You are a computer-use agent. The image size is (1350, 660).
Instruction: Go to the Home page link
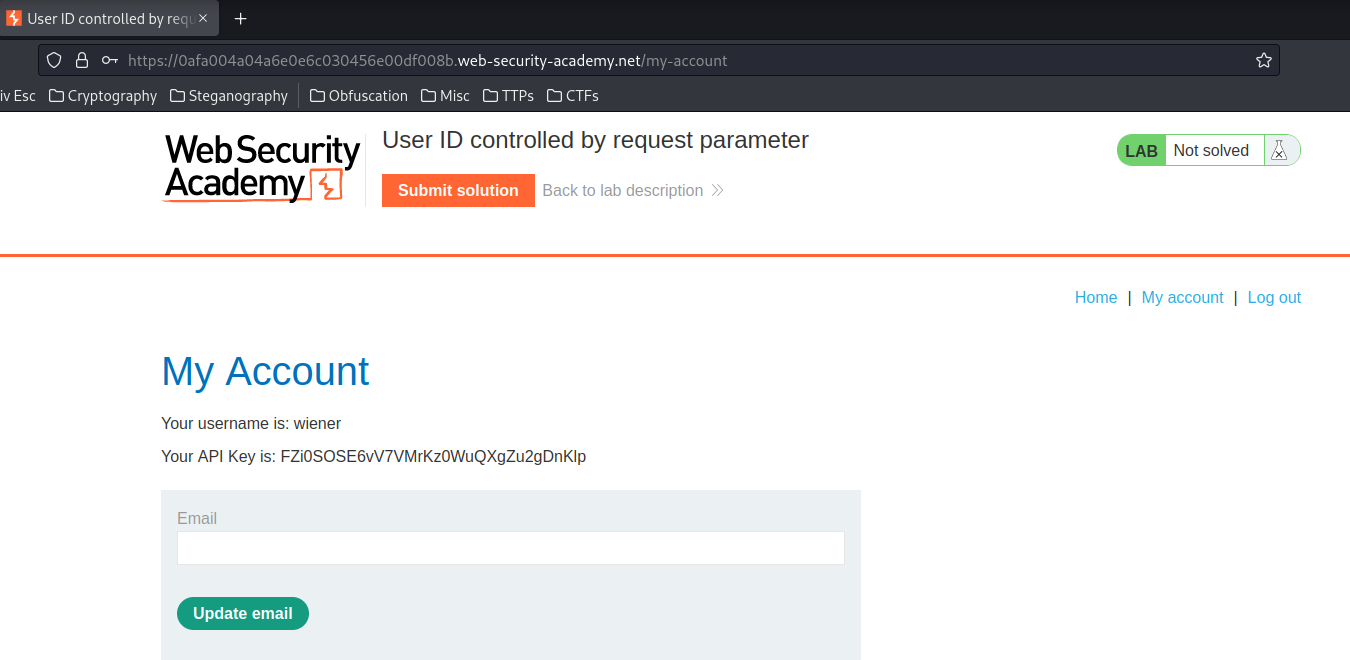pos(1096,297)
